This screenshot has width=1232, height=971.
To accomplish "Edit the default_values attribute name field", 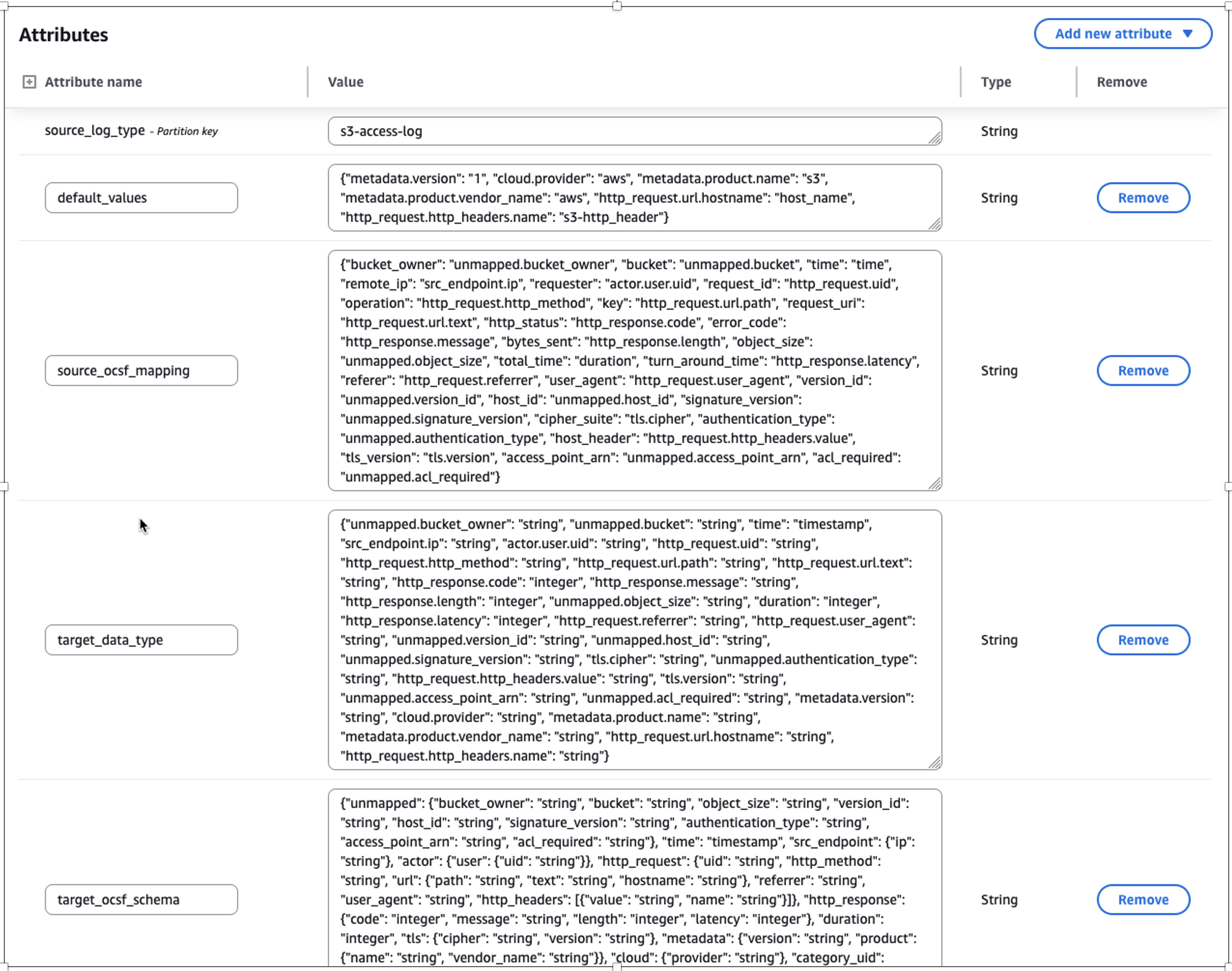I will coord(141,198).
